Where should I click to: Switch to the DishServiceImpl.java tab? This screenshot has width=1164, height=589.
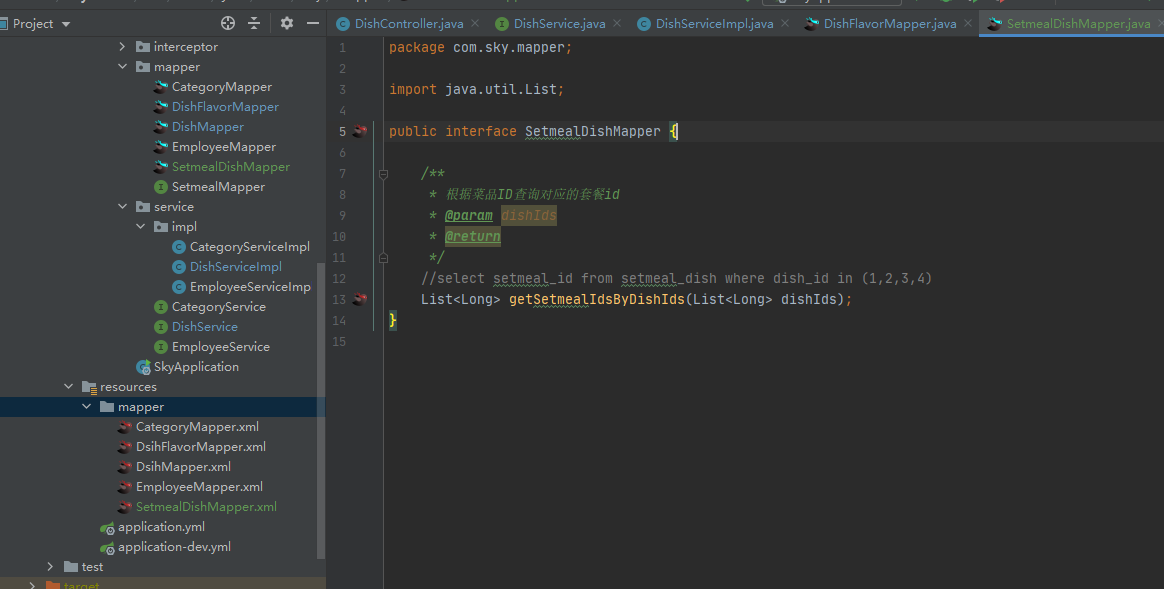tap(714, 23)
